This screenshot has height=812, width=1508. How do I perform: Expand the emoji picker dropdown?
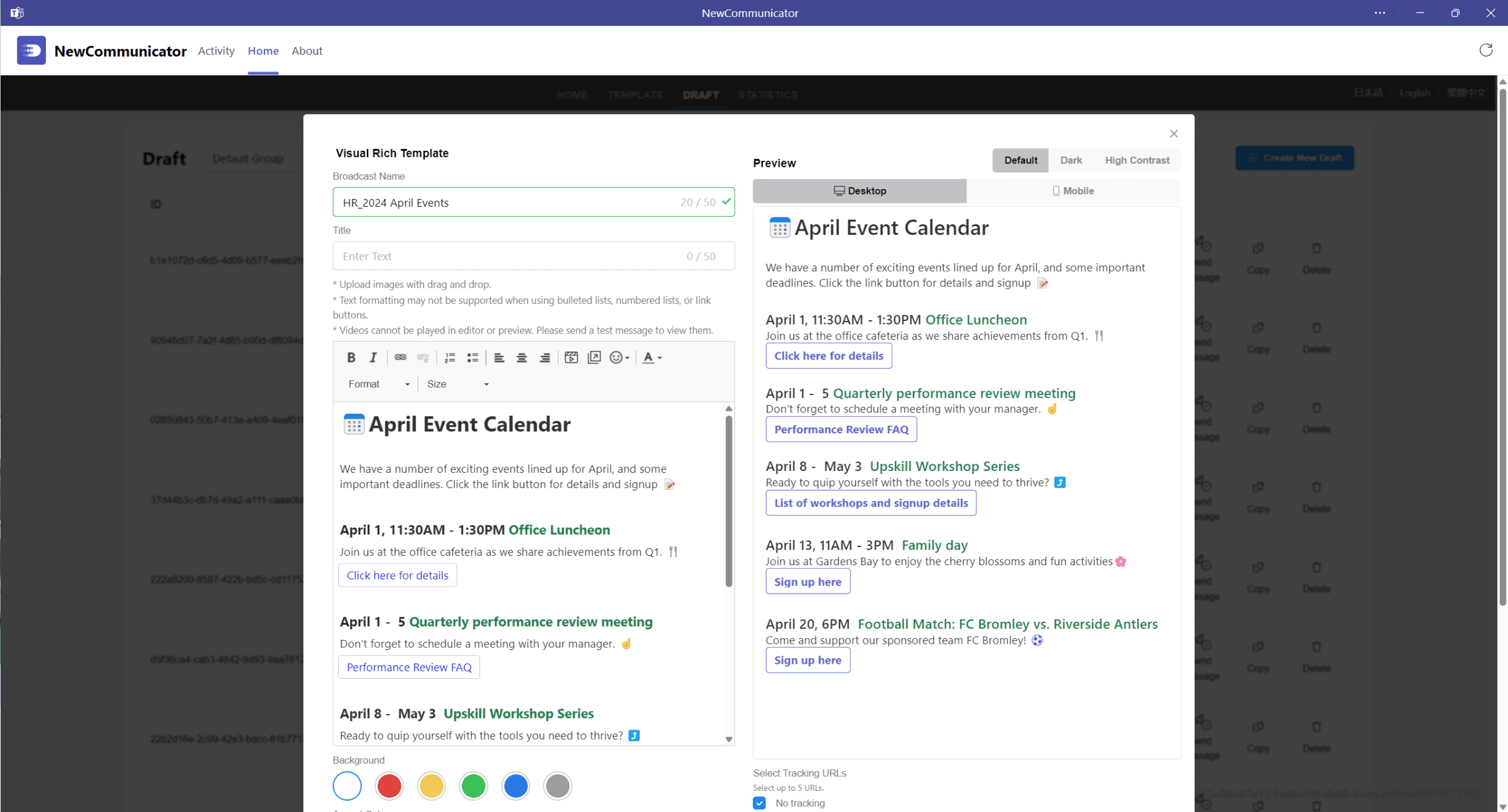point(620,357)
